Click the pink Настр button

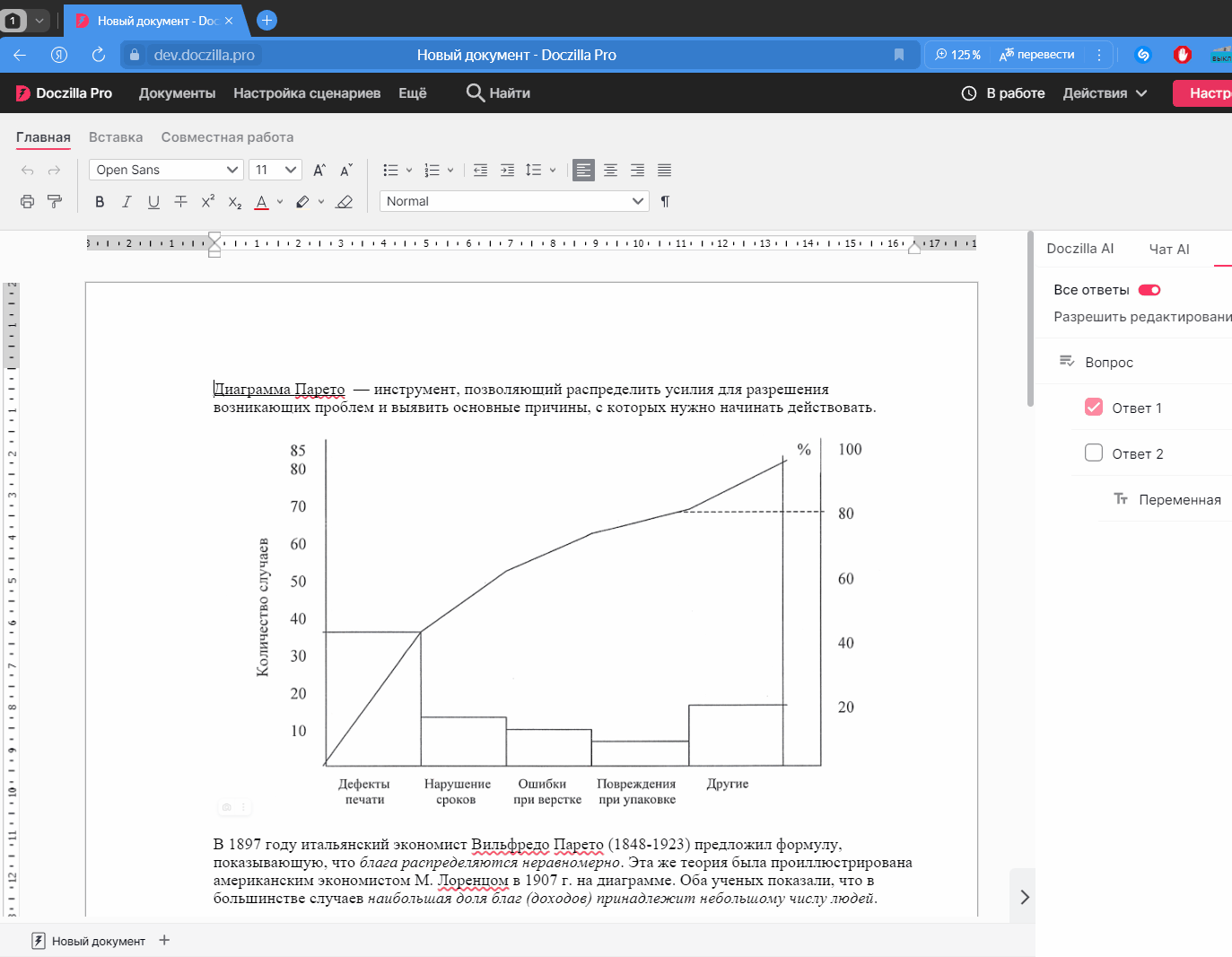[1202, 93]
